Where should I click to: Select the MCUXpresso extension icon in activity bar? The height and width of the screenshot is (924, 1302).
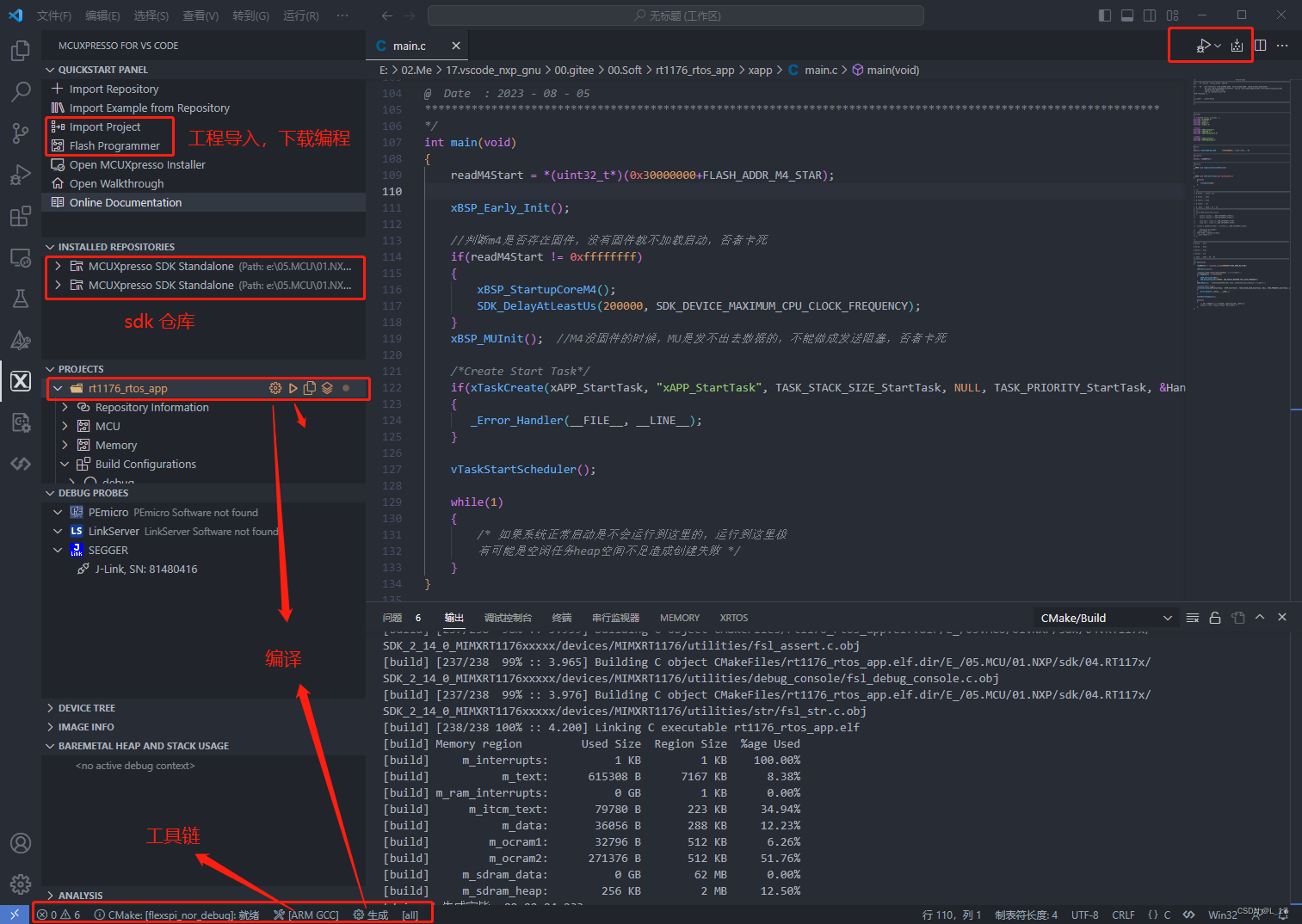coord(20,380)
